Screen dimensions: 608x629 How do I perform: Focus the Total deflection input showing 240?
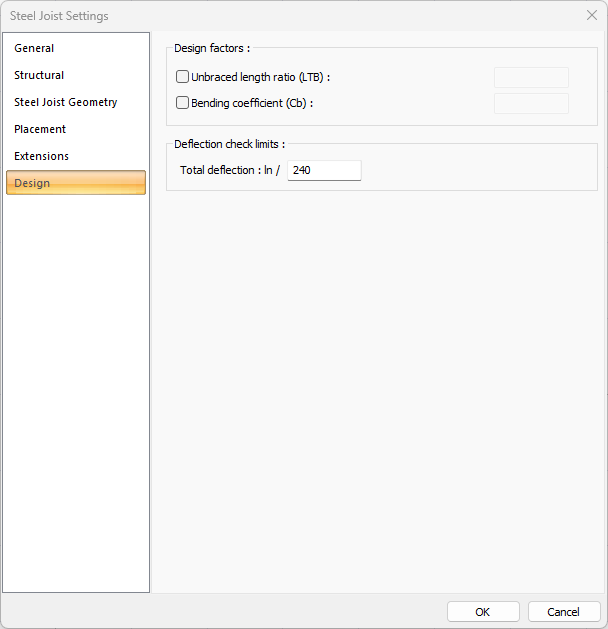[x=324, y=171]
